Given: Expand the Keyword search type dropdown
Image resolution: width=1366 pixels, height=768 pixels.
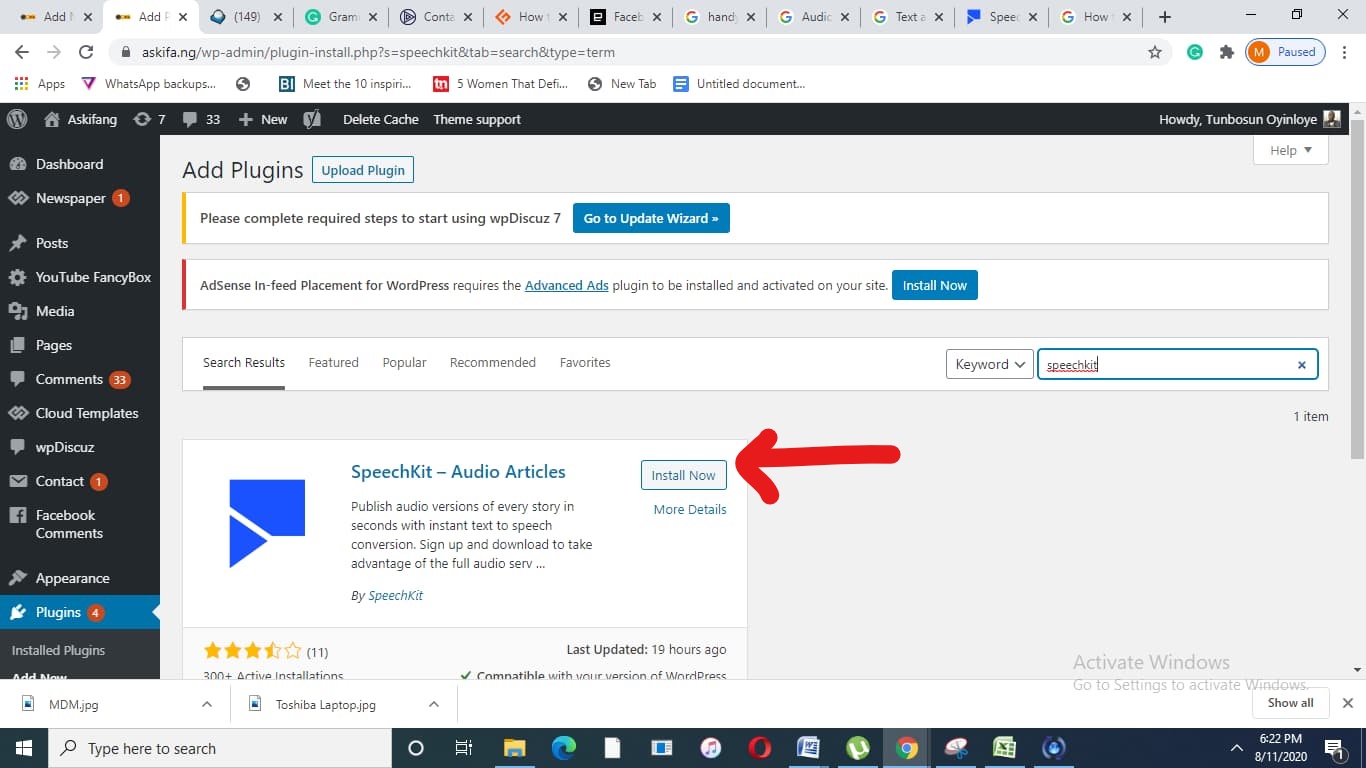Looking at the screenshot, I should click(990, 365).
